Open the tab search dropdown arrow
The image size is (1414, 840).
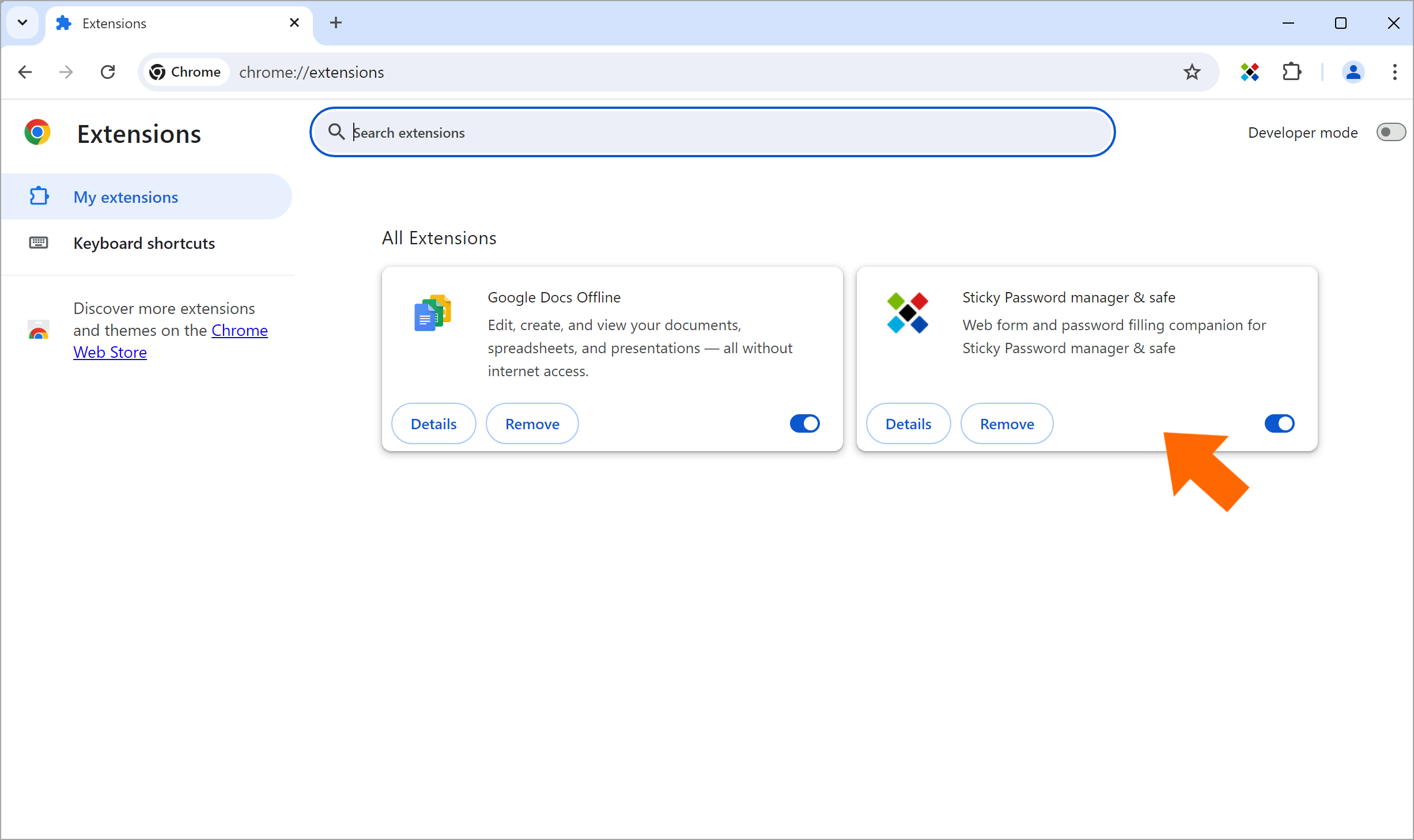coord(22,23)
